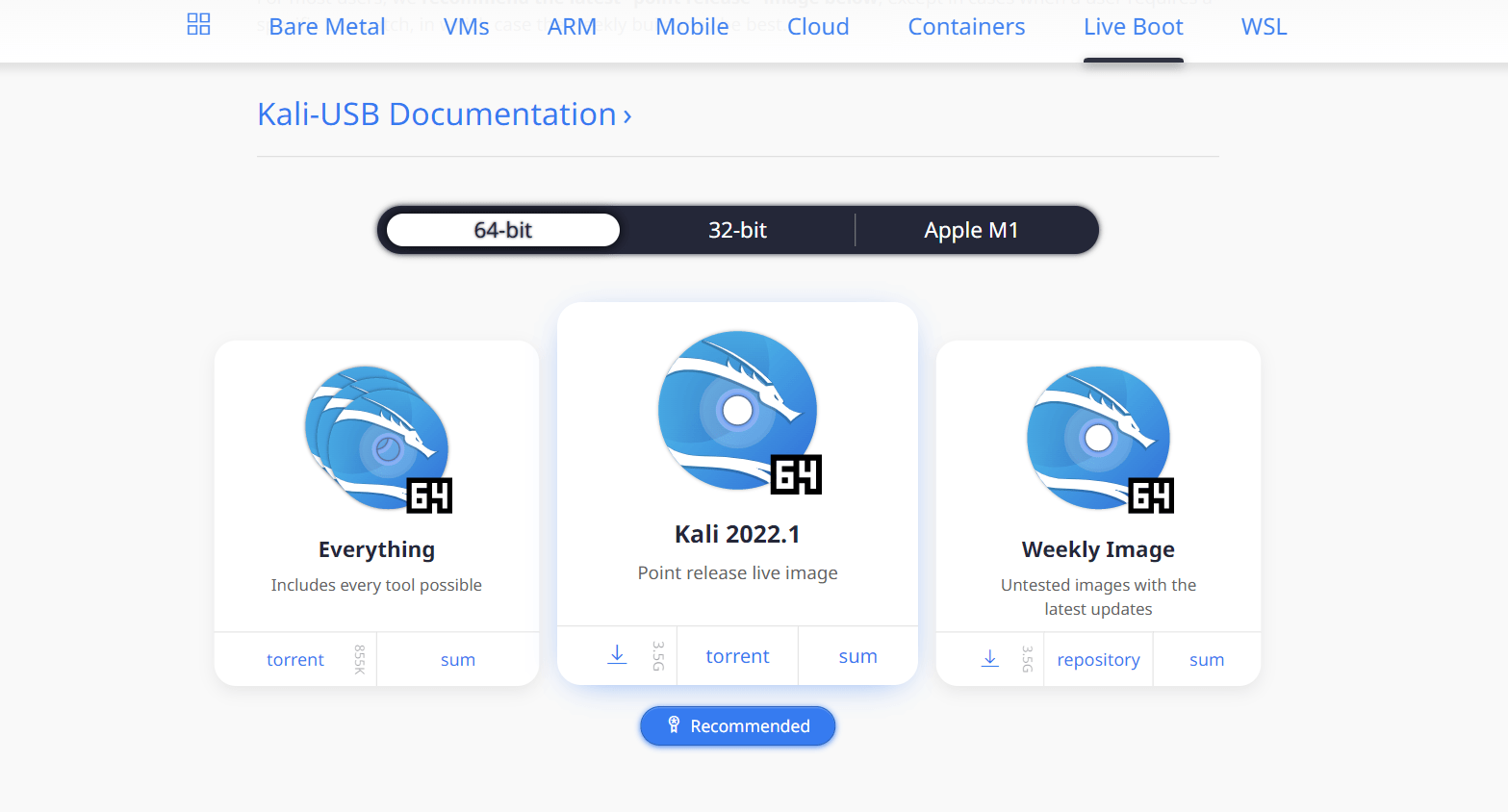Open the repository link for Weekly Image
This screenshot has width=1508, height=812.
point(1098,659)
